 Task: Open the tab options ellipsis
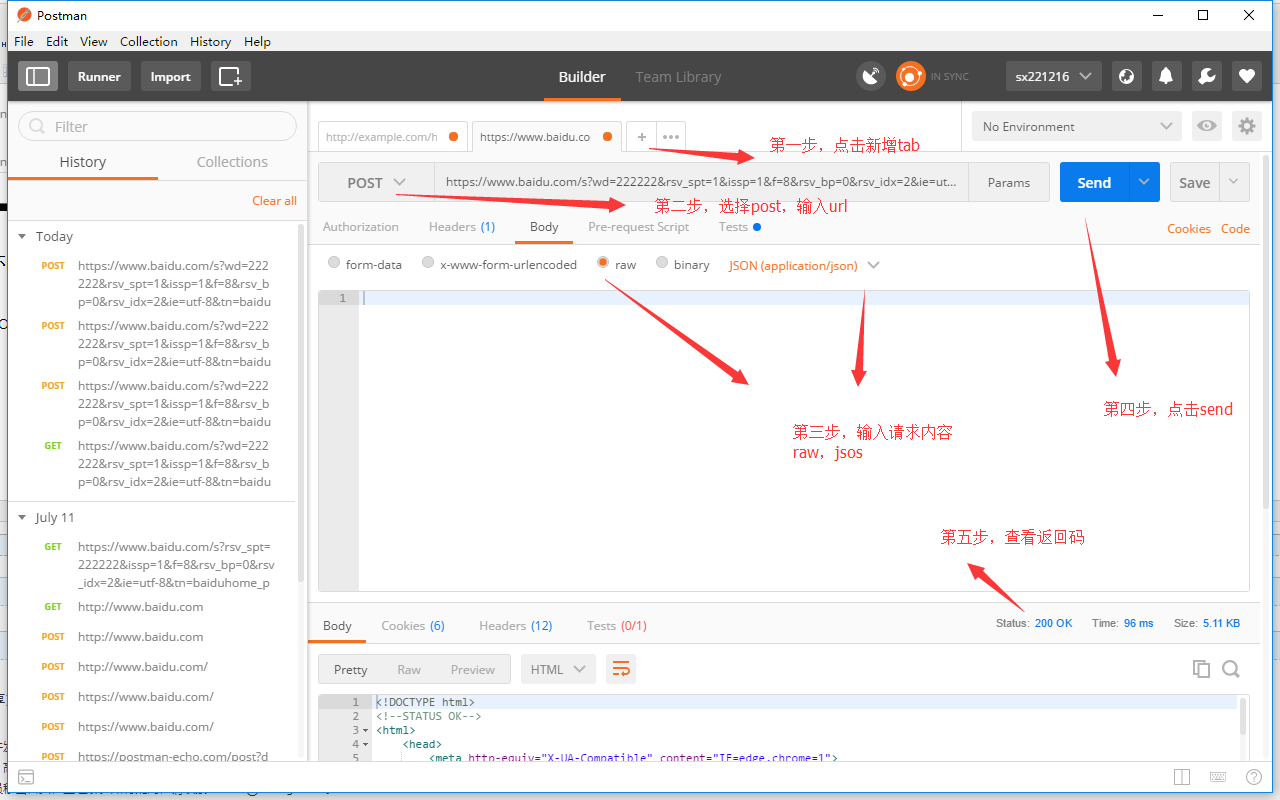pyautogui.click(x=671, y=137)
